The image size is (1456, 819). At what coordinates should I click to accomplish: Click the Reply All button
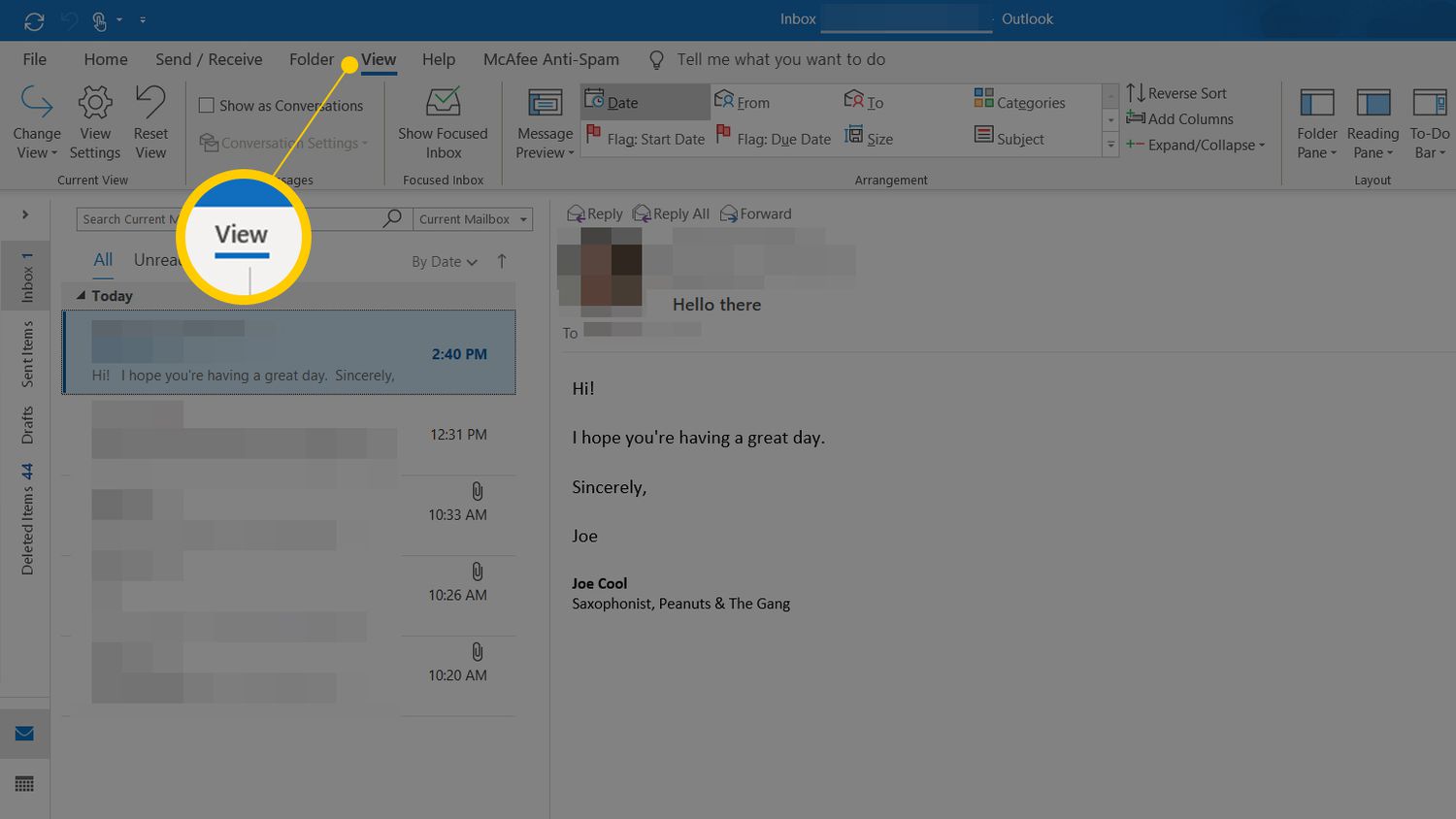[671, 213]
